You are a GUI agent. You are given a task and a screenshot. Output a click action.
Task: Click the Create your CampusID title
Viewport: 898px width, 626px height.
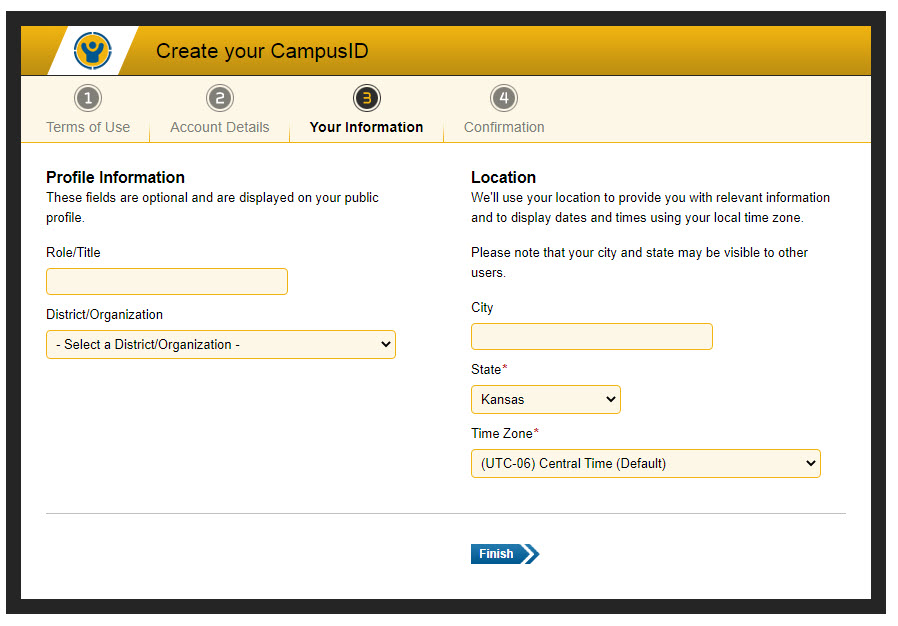262,51
